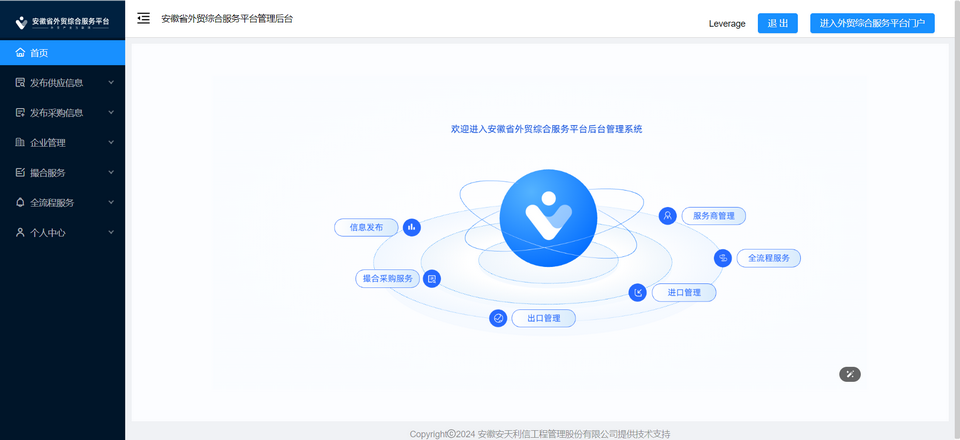The height and width of the screenshot is (440, 960).
Task: Click the round icon beside 撮合采购服务
Action: pos(432,279)
